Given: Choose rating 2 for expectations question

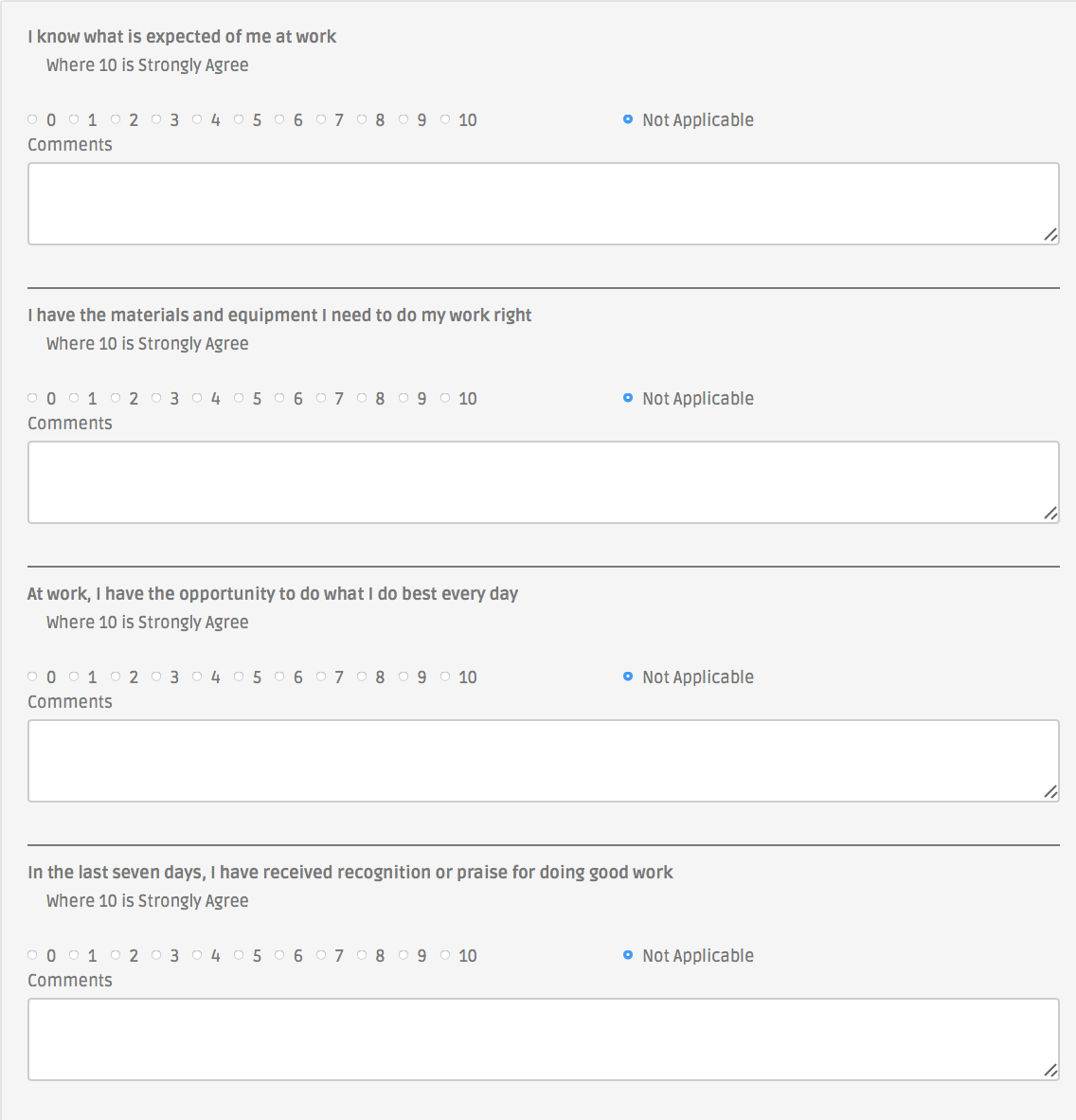Looking at the screenshot, I should (115, 119).
